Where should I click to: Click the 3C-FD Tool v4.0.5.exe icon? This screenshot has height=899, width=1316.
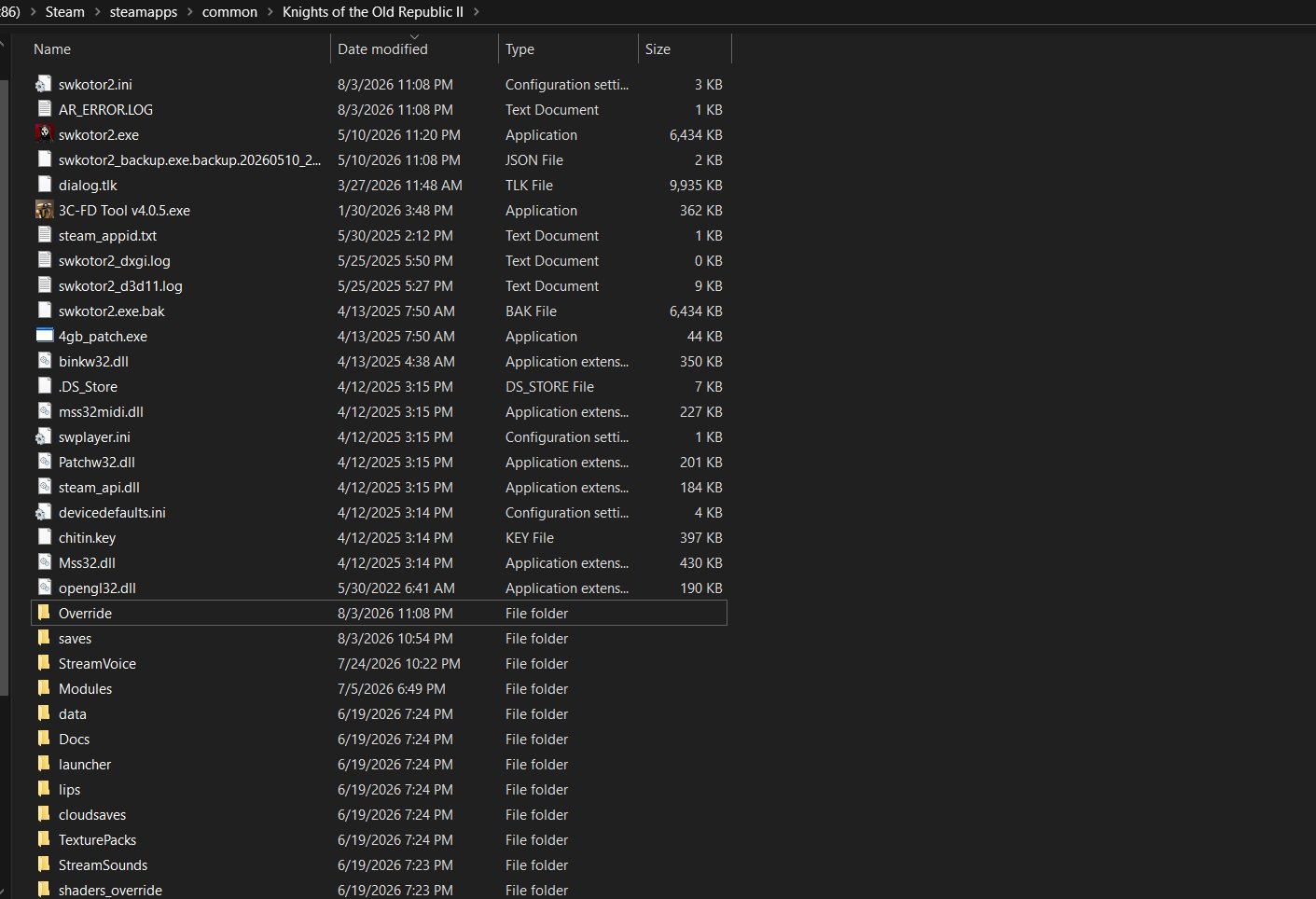[x=44, y=210]
